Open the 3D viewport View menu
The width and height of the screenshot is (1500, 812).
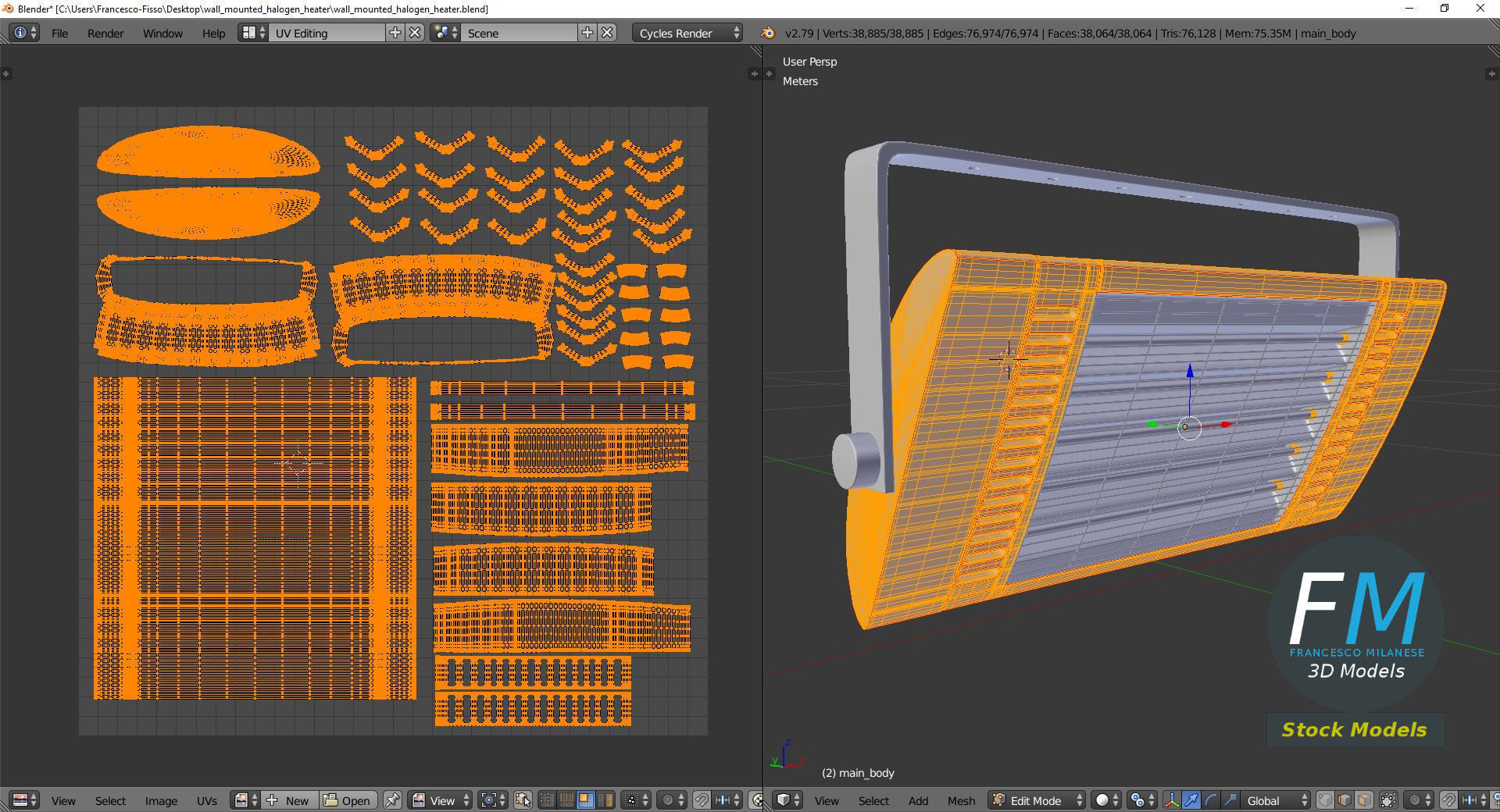coord(827,801)
